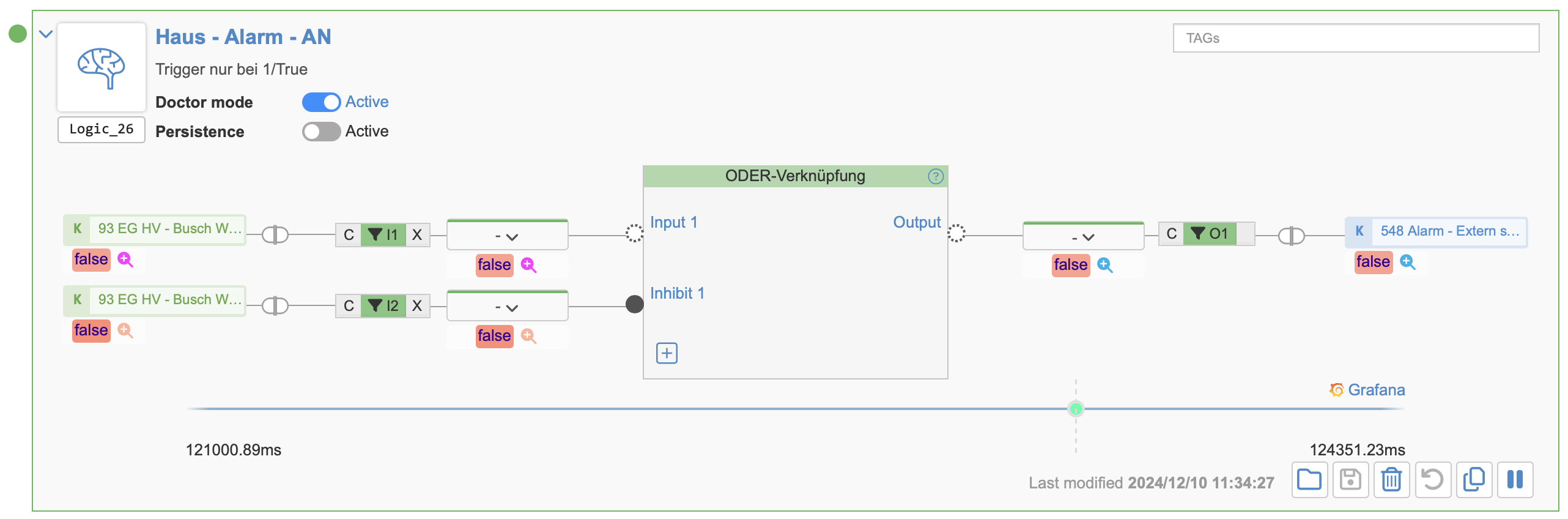The image size is (1568, 519).
Task: Add input with the plus icon
Action: [x=667, y=353]
